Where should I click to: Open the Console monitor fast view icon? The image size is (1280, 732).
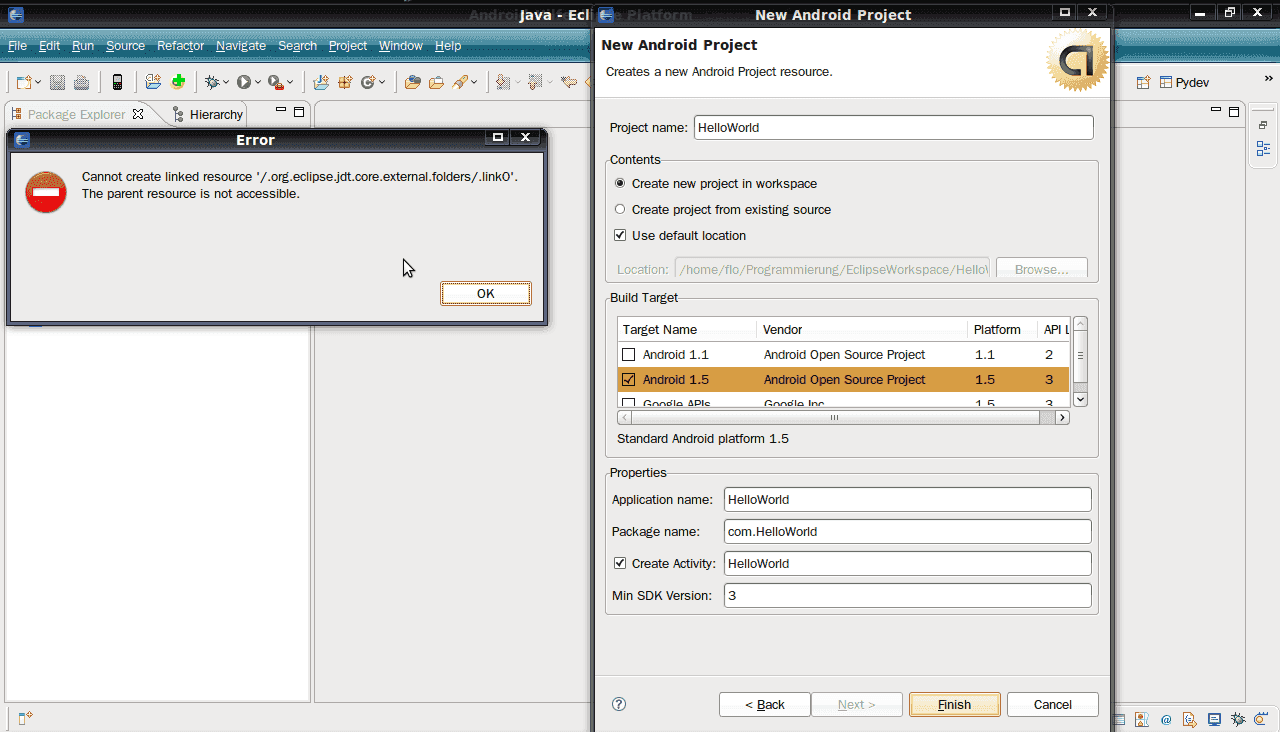(x=1214, y=719)
